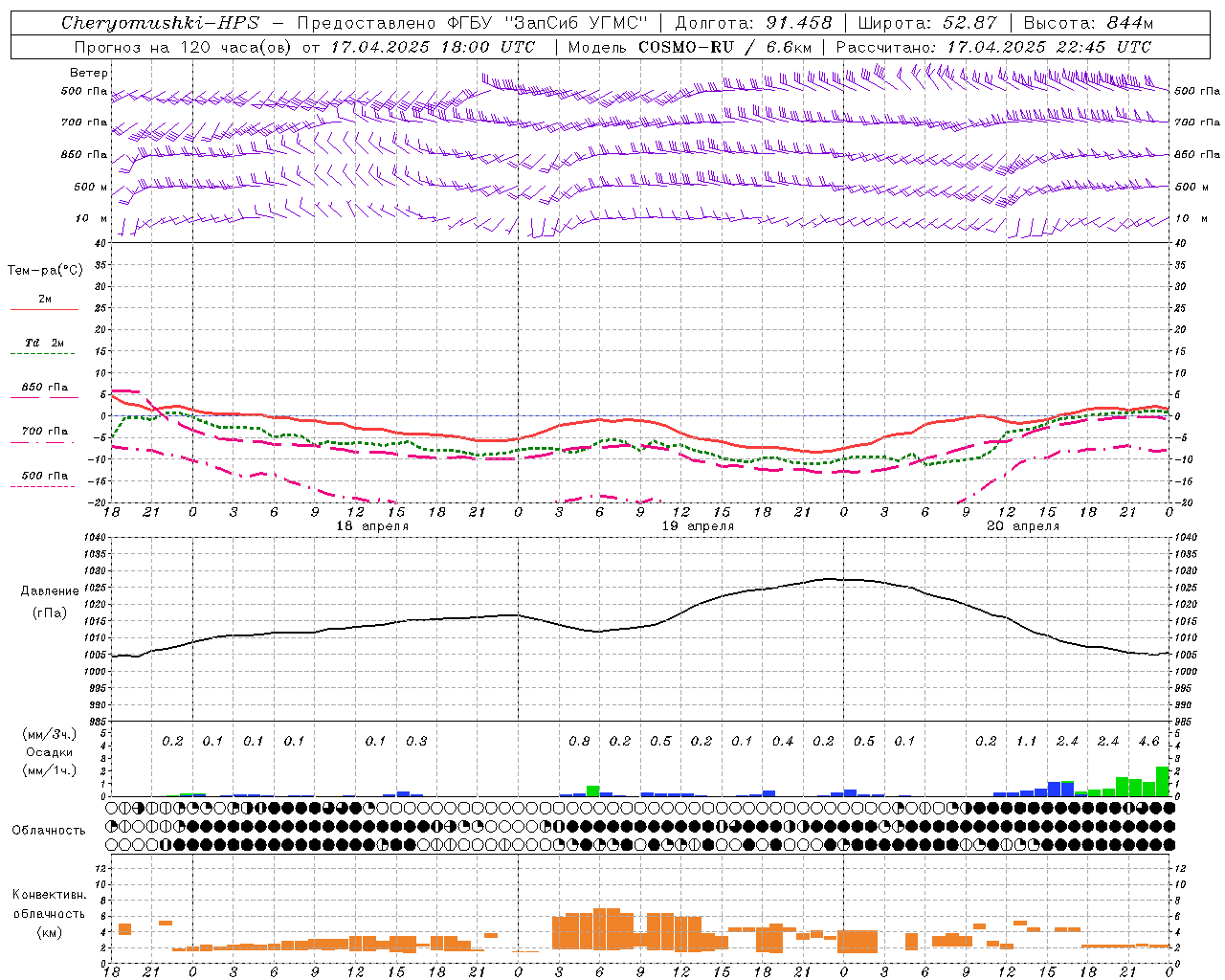The height and width of the screenshot is (980, 1225).
Task: Click the Облачность cloud cover row label
Action: (49, 830)
